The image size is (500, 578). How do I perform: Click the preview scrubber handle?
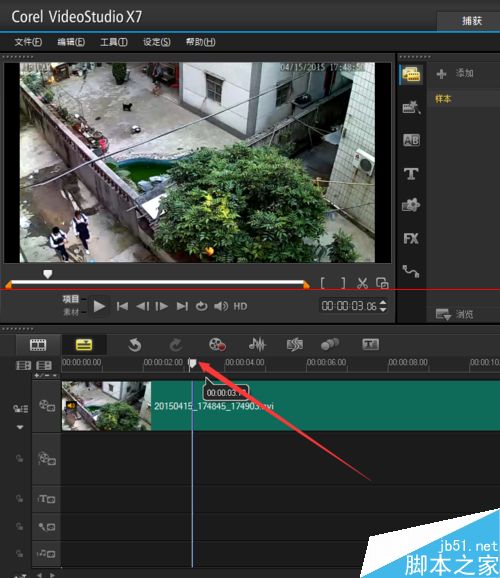click(x=48, y=274)
